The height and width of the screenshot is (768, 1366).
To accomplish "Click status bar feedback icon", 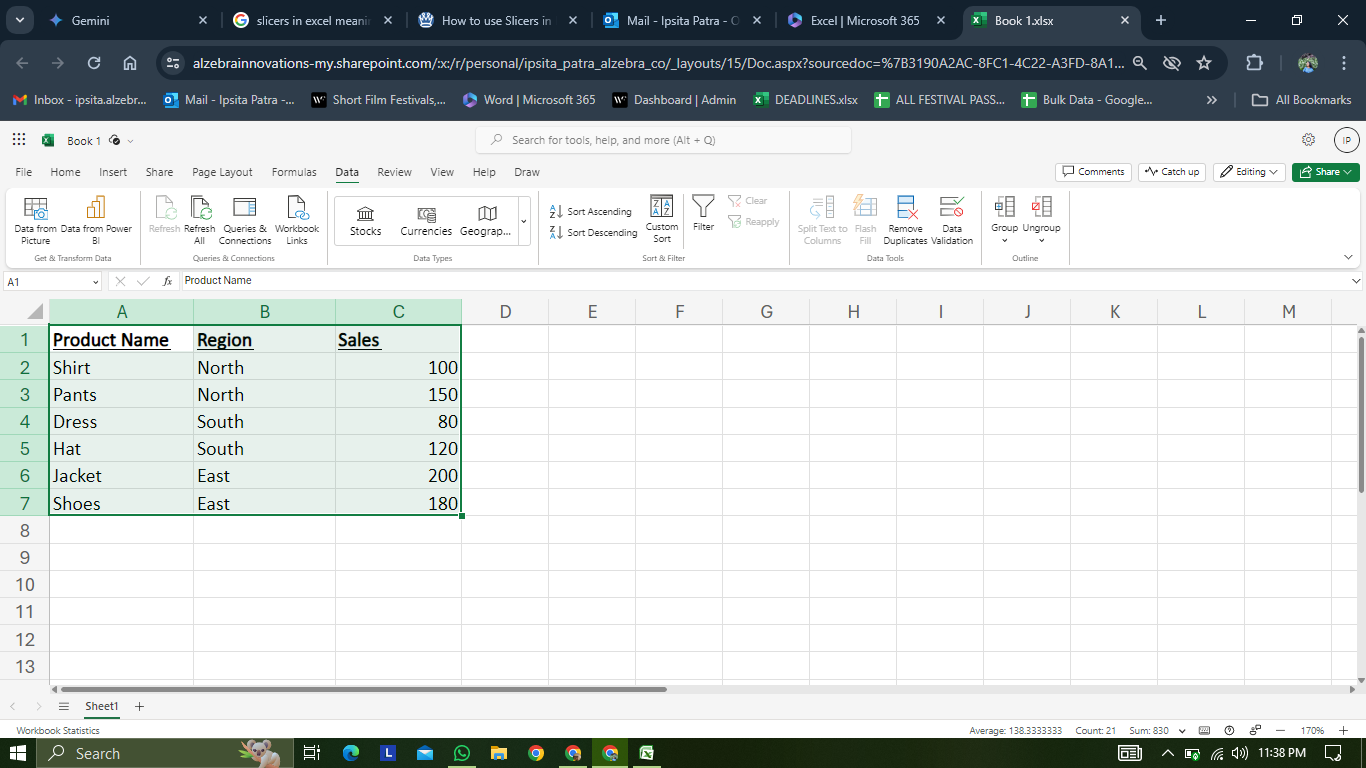I will point(1255,730).
